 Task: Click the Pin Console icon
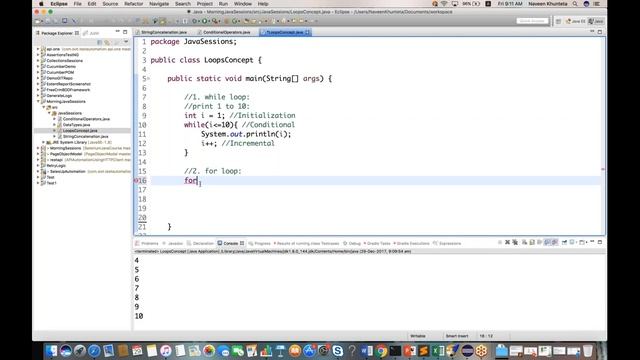(564, 242)
